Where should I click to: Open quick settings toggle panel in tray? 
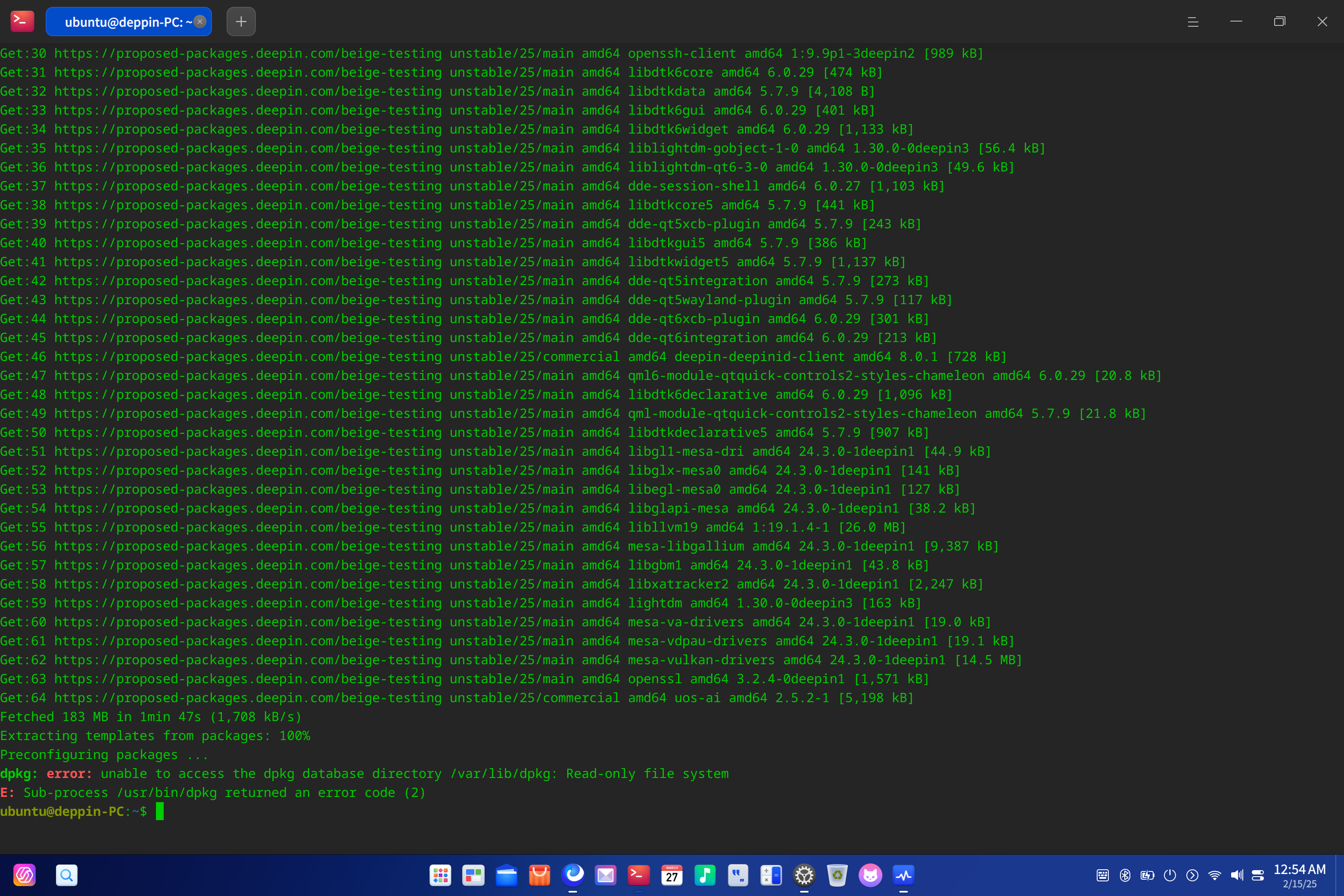coord(1258,875)
